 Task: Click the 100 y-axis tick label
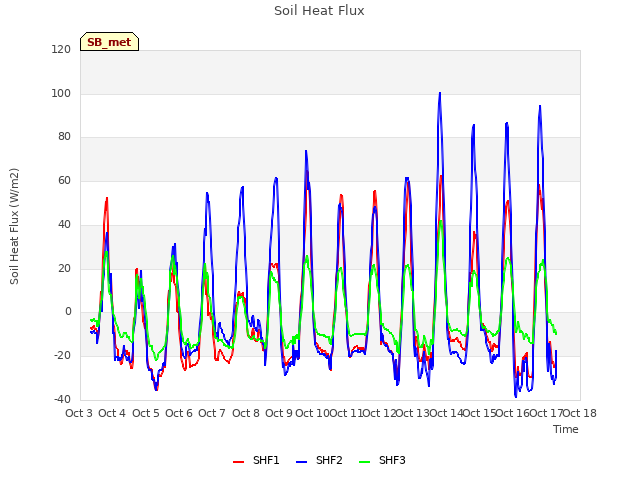click(61, 93)
